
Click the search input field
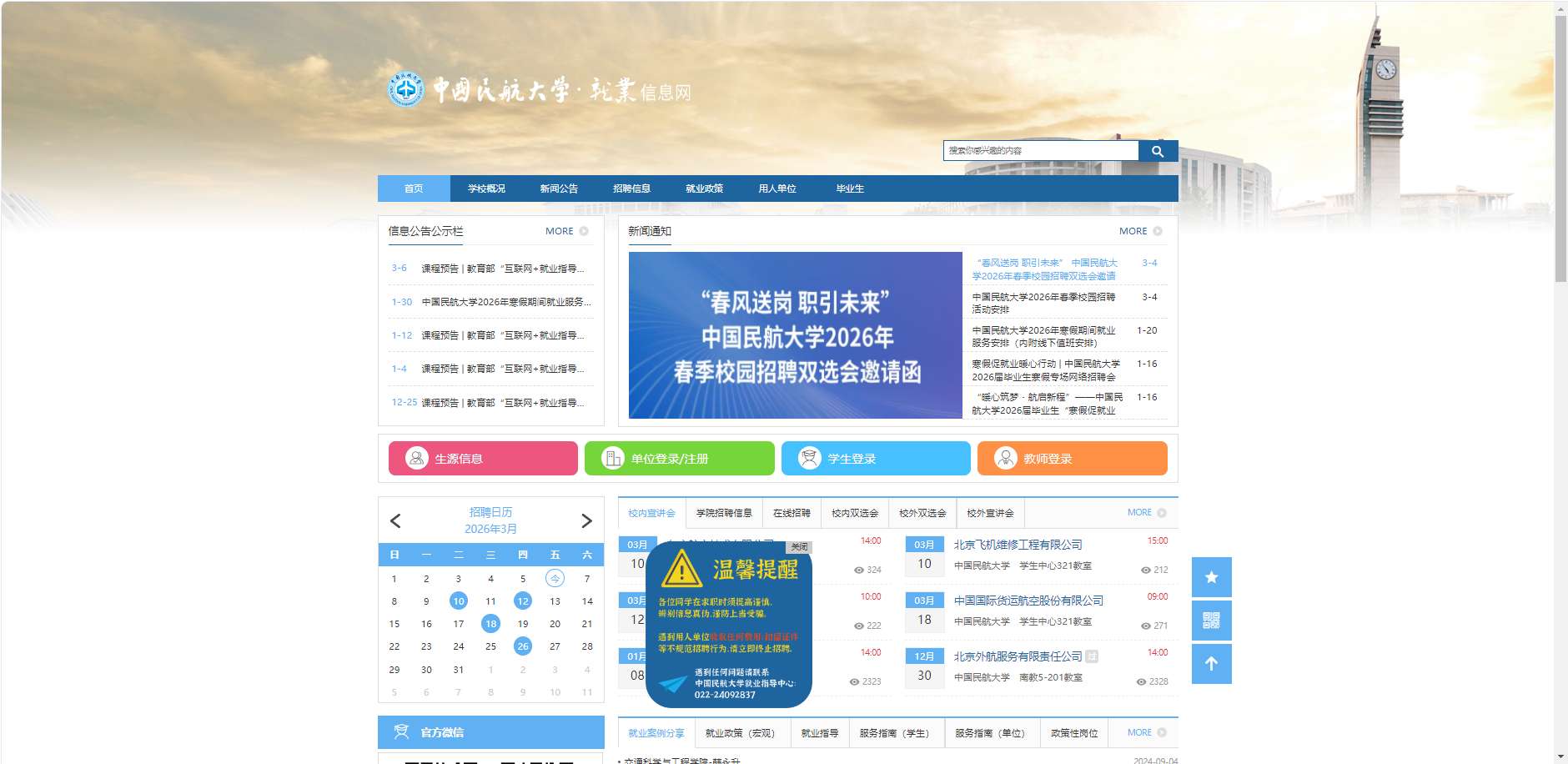[x=1040, y=151]
